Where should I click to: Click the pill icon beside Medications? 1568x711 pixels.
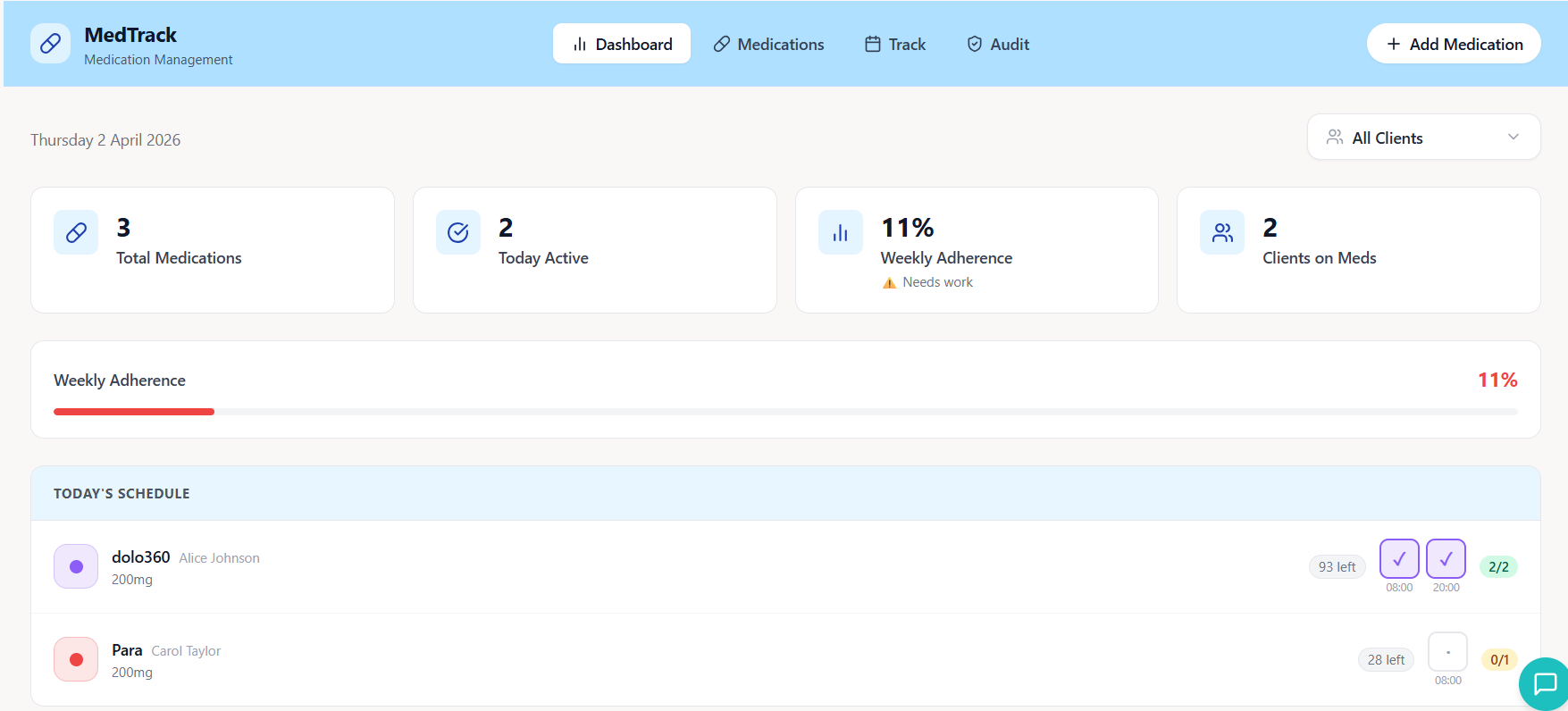click(x=722, y=44)
